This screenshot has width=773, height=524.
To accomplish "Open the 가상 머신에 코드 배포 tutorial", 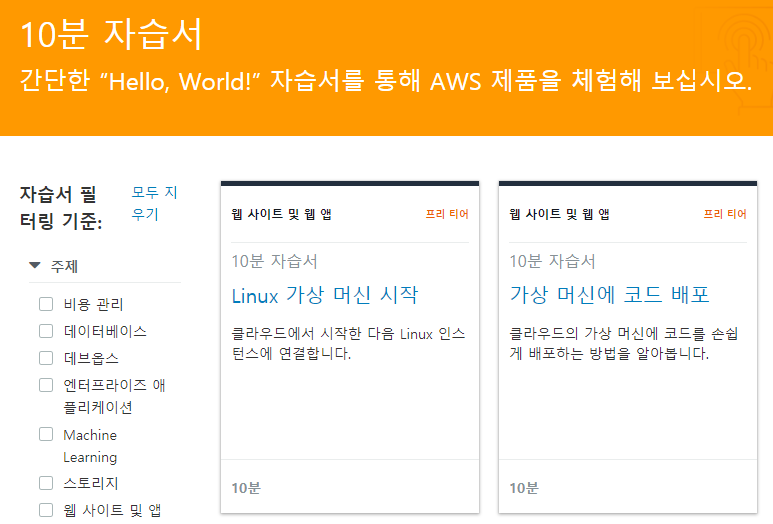I will click(609, 295).
